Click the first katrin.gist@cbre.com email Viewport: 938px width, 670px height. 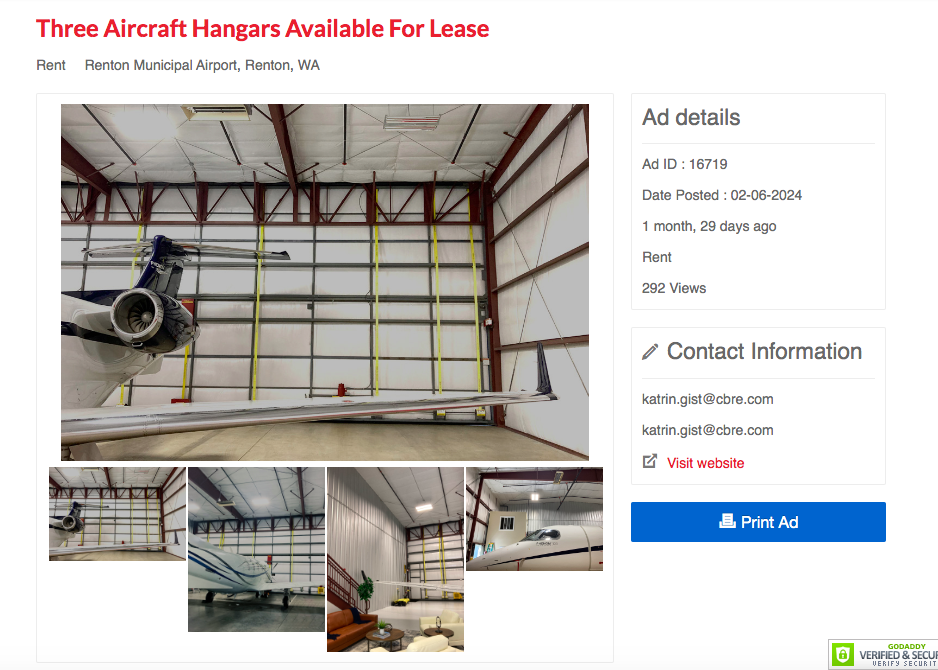(708, 399)
